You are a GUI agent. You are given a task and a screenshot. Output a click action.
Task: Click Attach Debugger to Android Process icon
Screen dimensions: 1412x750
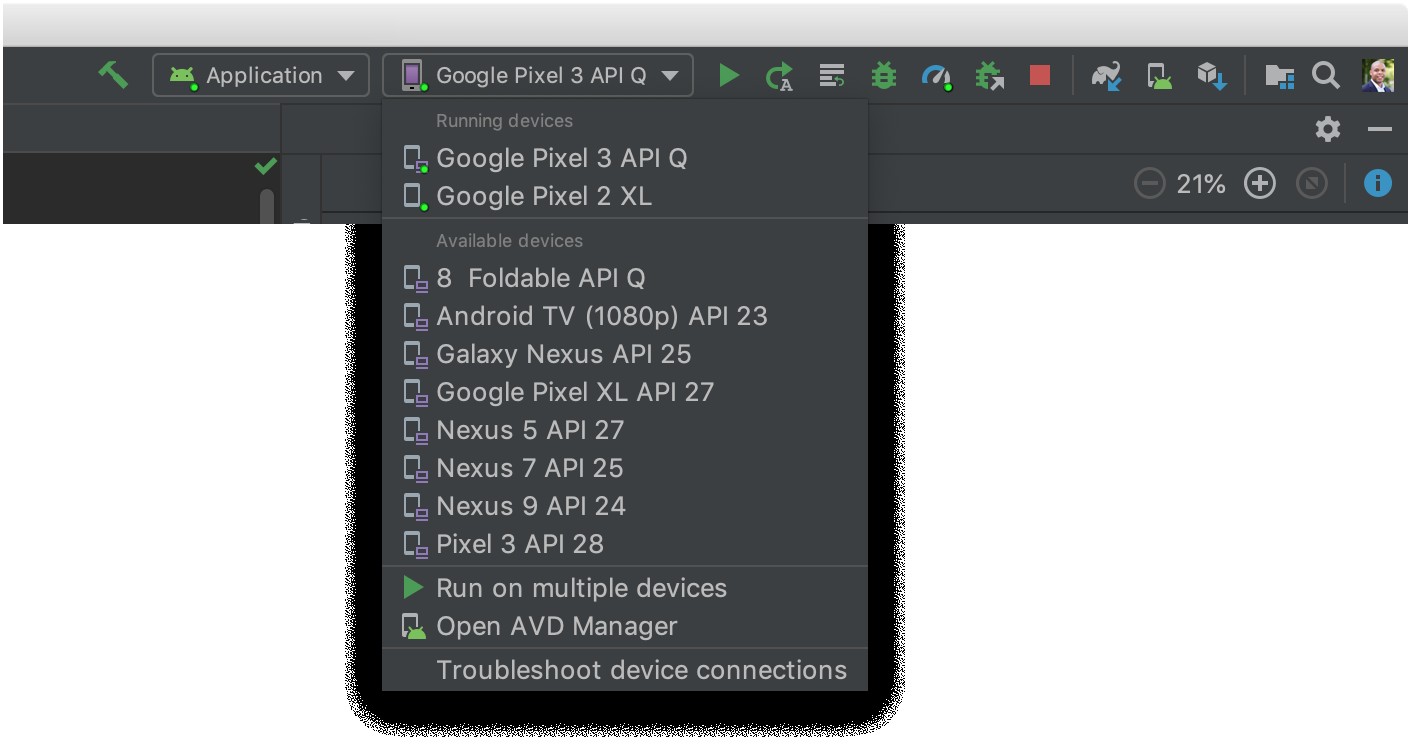[989, 76]
